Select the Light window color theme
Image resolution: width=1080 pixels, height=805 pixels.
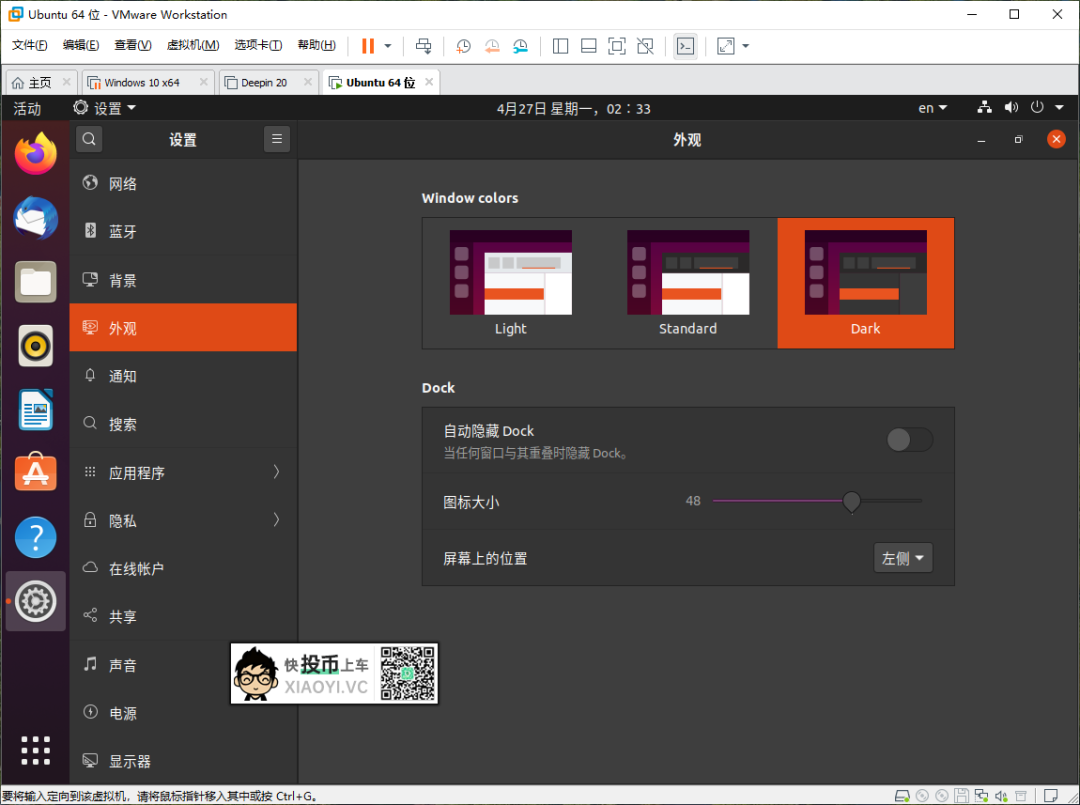tap(511, 283)
